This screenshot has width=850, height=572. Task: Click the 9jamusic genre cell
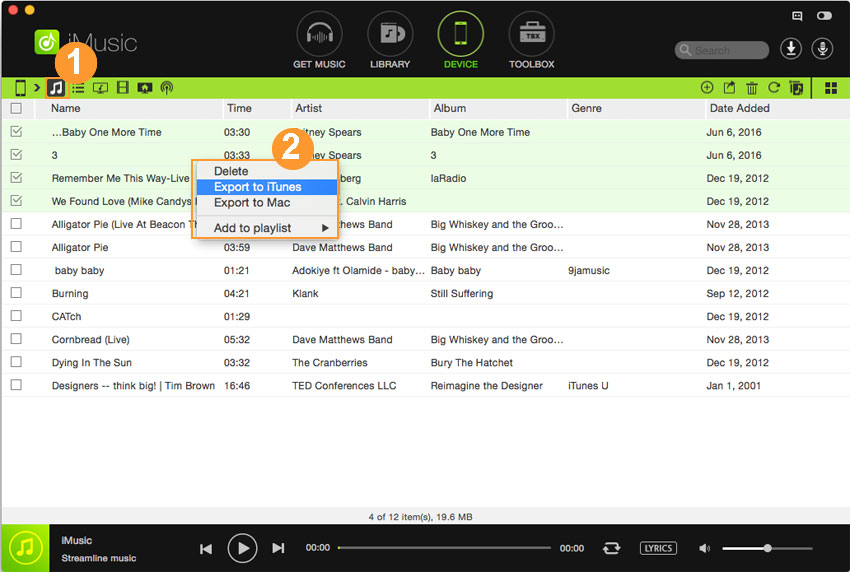589,271
